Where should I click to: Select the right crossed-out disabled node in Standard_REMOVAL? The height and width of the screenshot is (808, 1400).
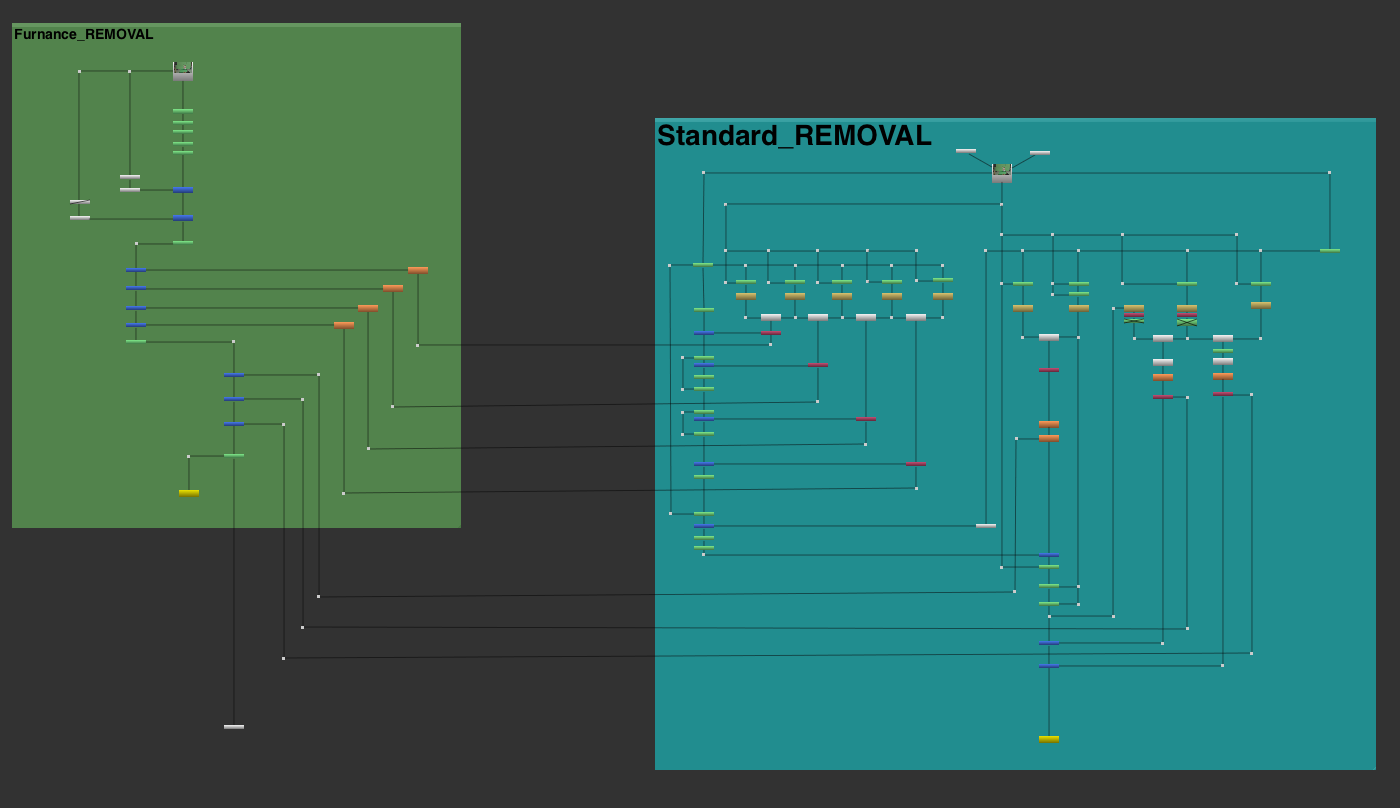click(1187, 321)
